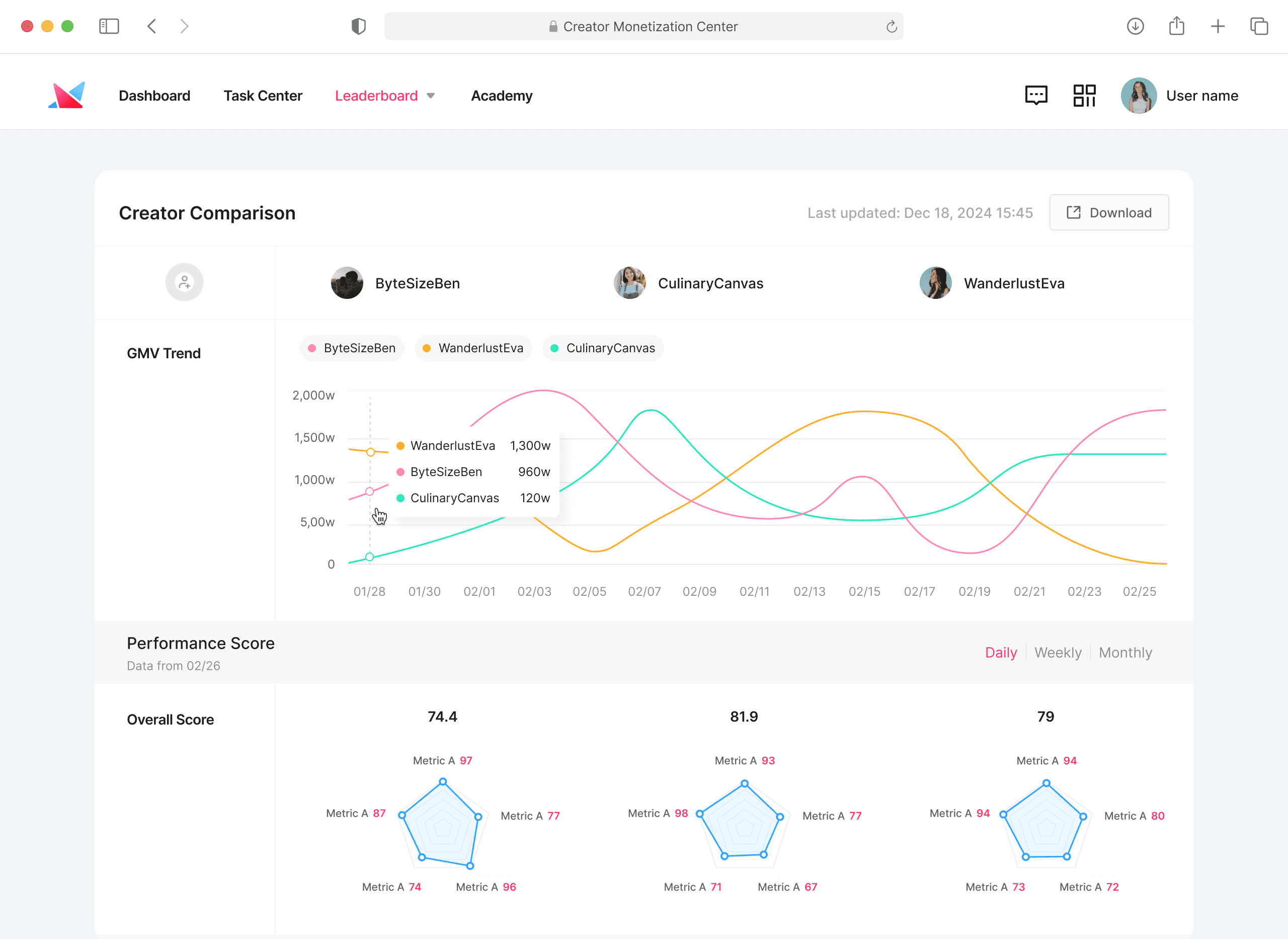Click the Last updated timestamp text

(920, 212)
